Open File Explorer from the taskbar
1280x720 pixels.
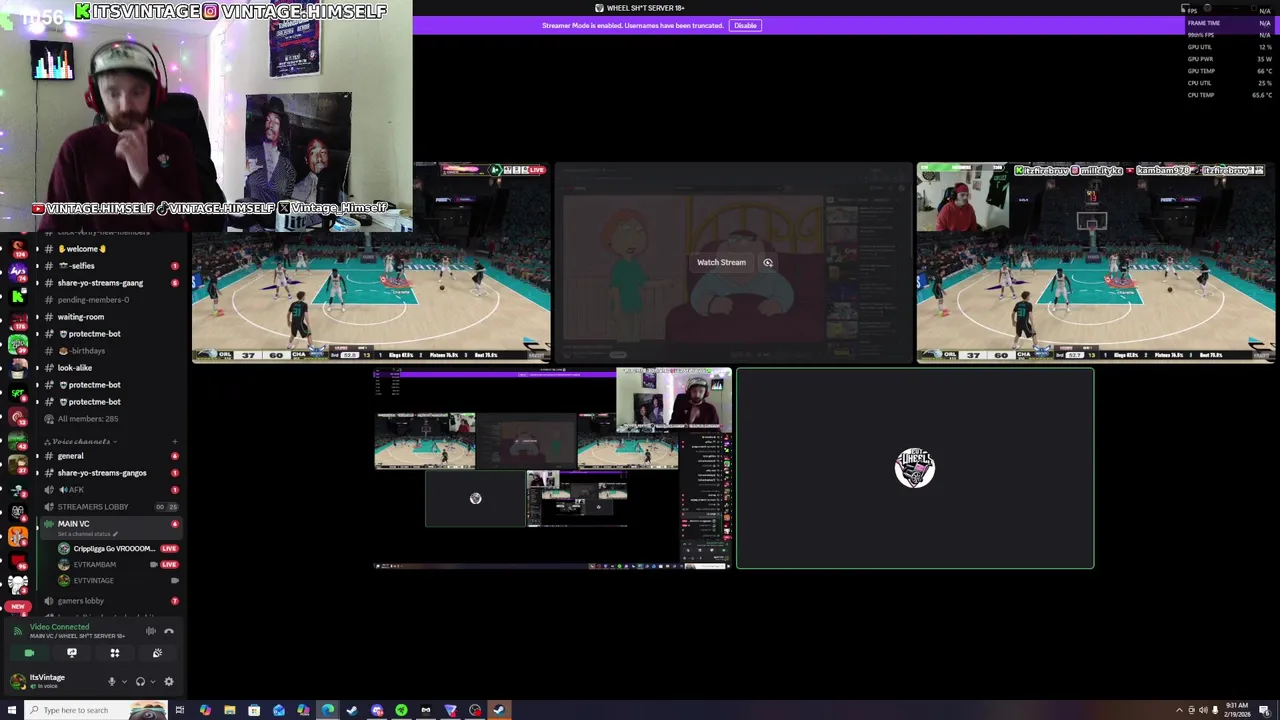click(229, 710)
